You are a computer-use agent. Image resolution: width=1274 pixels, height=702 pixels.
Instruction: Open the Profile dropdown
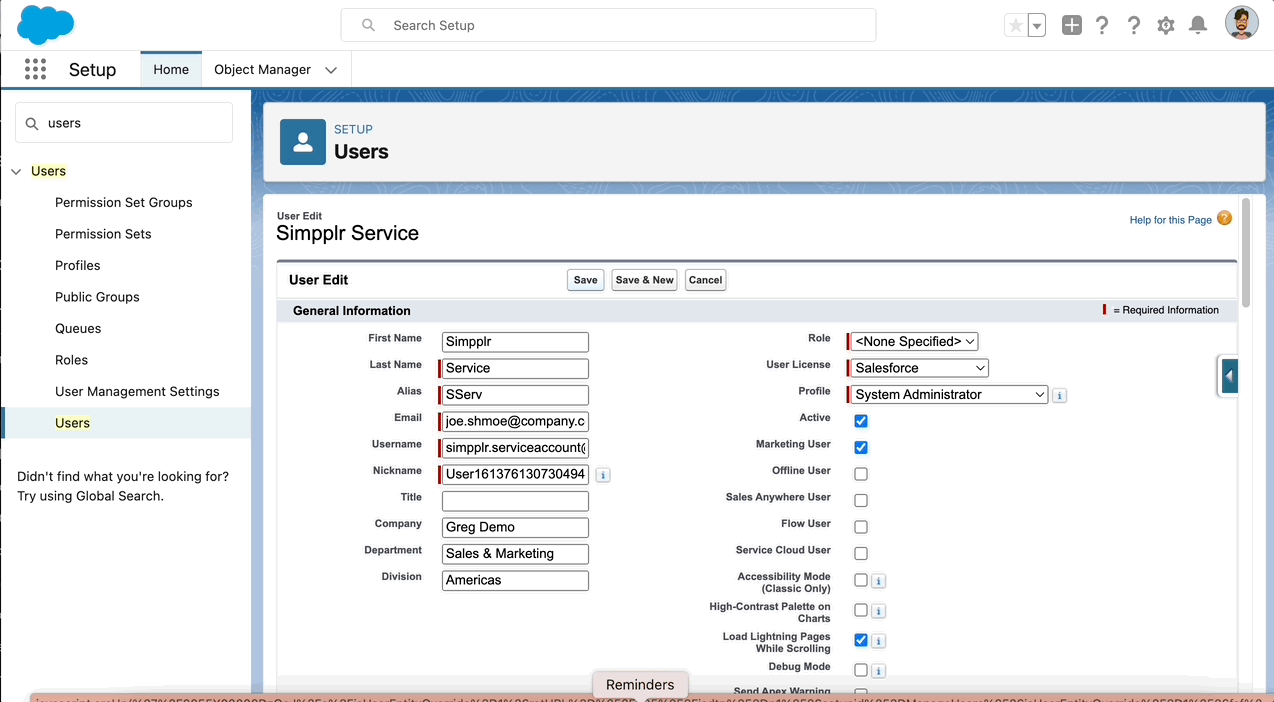(950, 395)
